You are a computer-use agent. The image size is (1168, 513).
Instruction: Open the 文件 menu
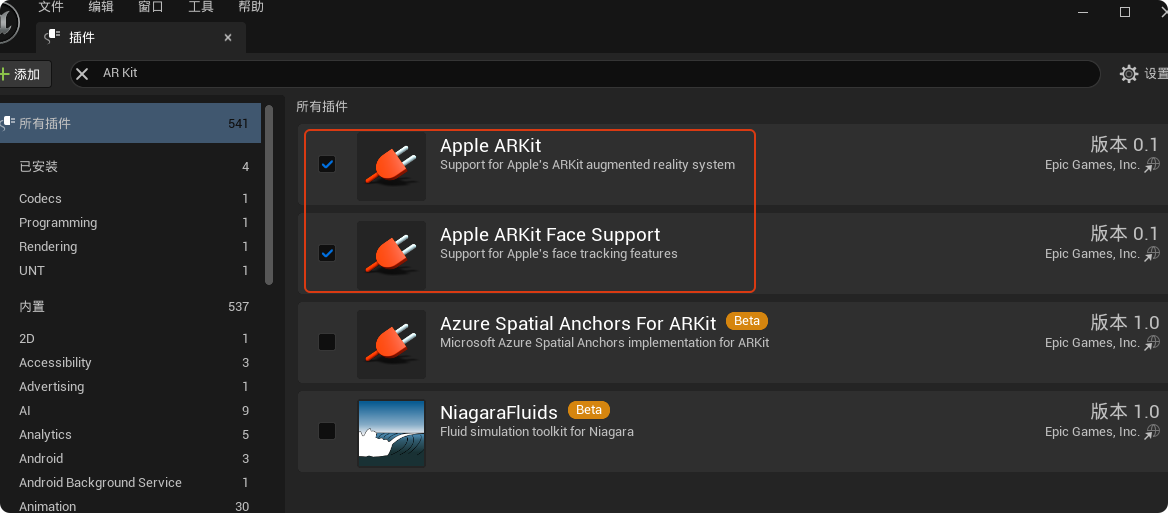pyautogui.click(x=51, y=7)
